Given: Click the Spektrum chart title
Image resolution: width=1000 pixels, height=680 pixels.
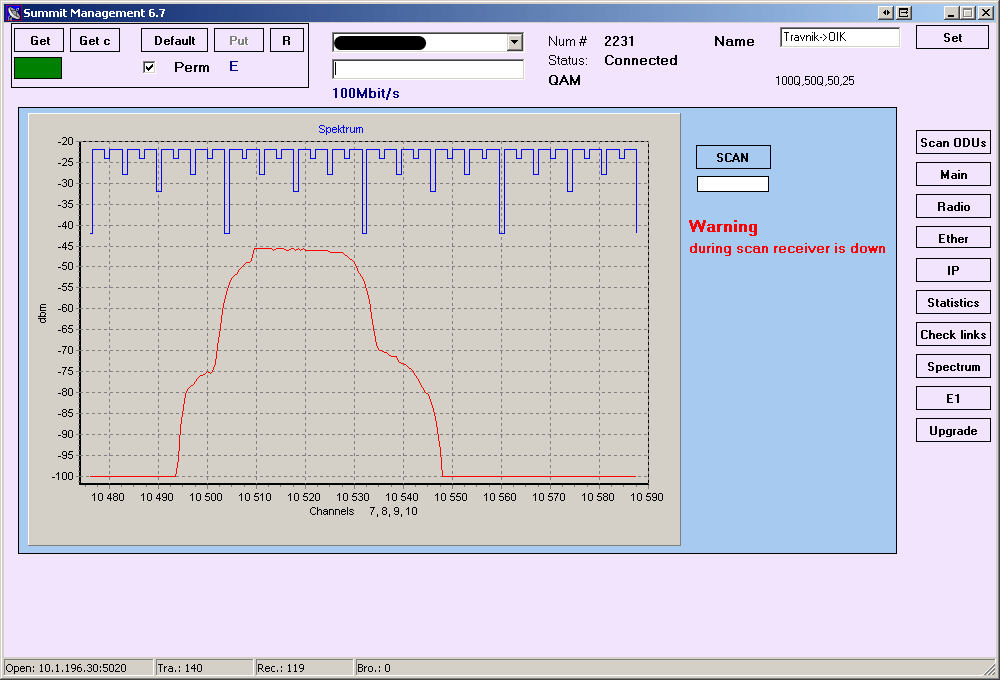Looking at the screenshot, I should (x=341, y=129).
